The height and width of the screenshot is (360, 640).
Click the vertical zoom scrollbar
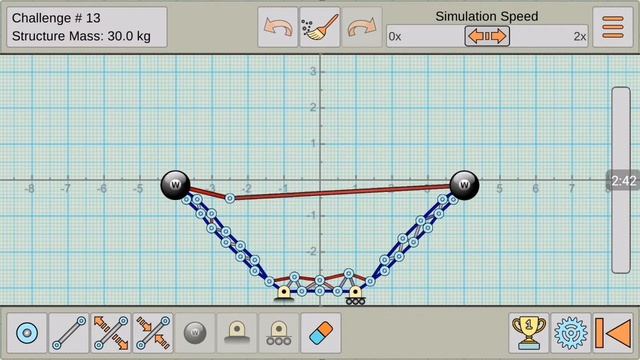click(621, 180)
